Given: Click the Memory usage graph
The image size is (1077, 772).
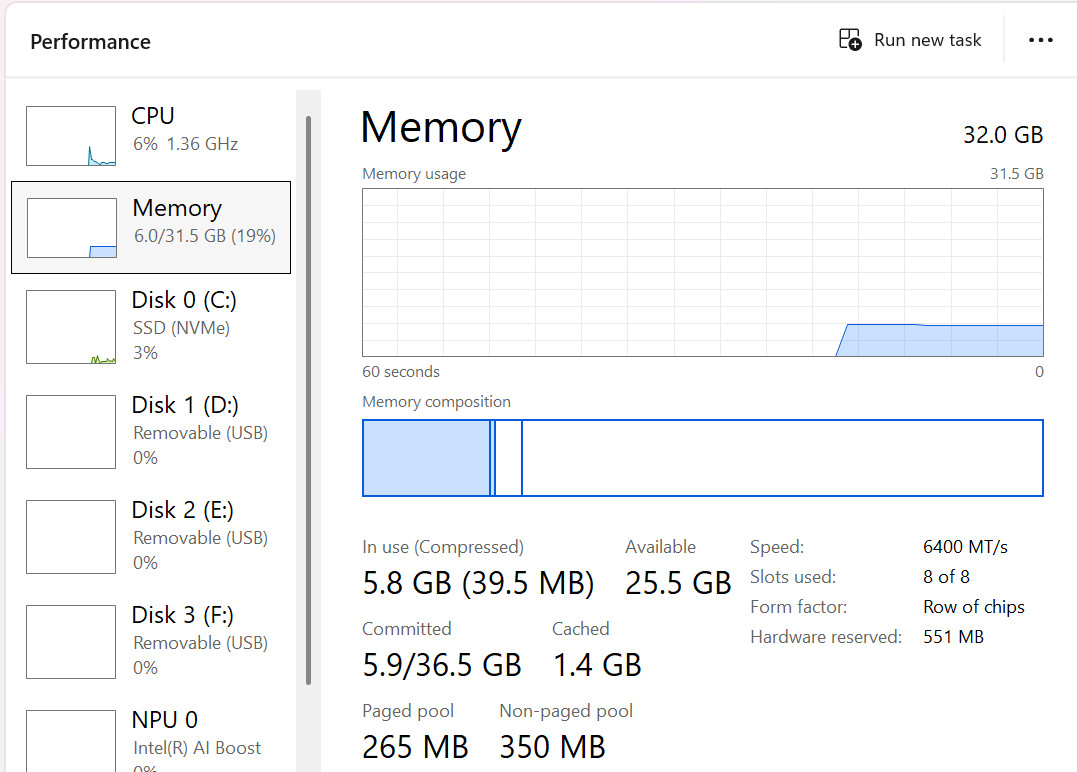Looking at the screenshot, I should click(703, 273).
